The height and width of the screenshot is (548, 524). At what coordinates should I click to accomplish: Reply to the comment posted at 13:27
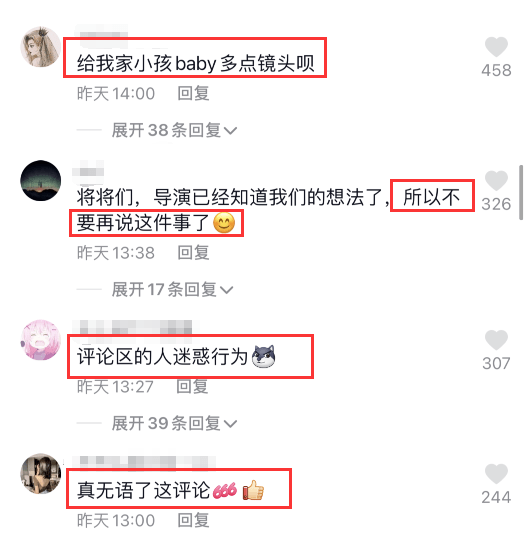point(192,387)
